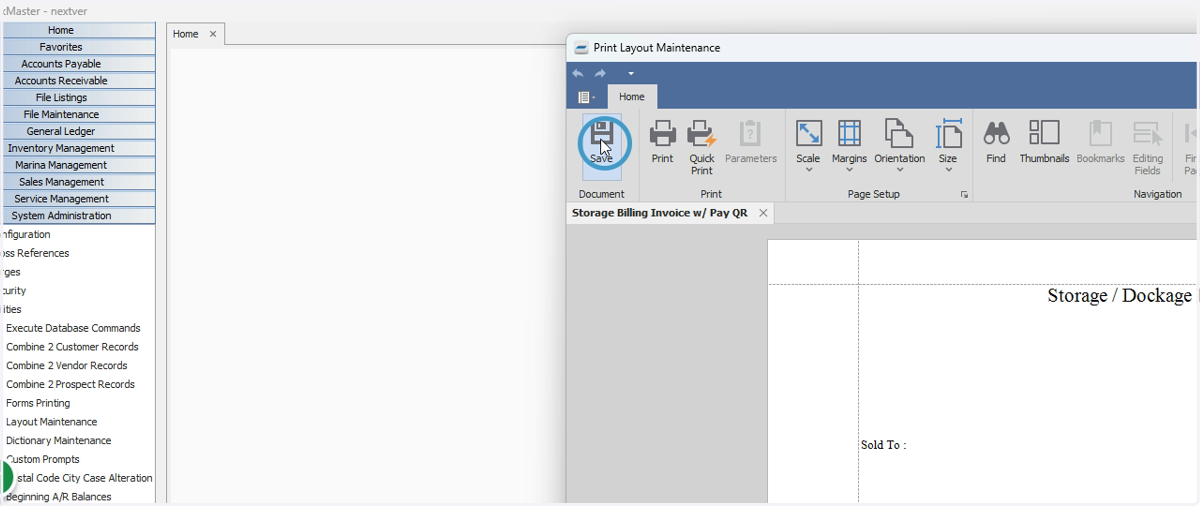The height and width of the screenshot is (506, 1200).
Task: Open Accounts Payable module
Action: pos(79,64)
